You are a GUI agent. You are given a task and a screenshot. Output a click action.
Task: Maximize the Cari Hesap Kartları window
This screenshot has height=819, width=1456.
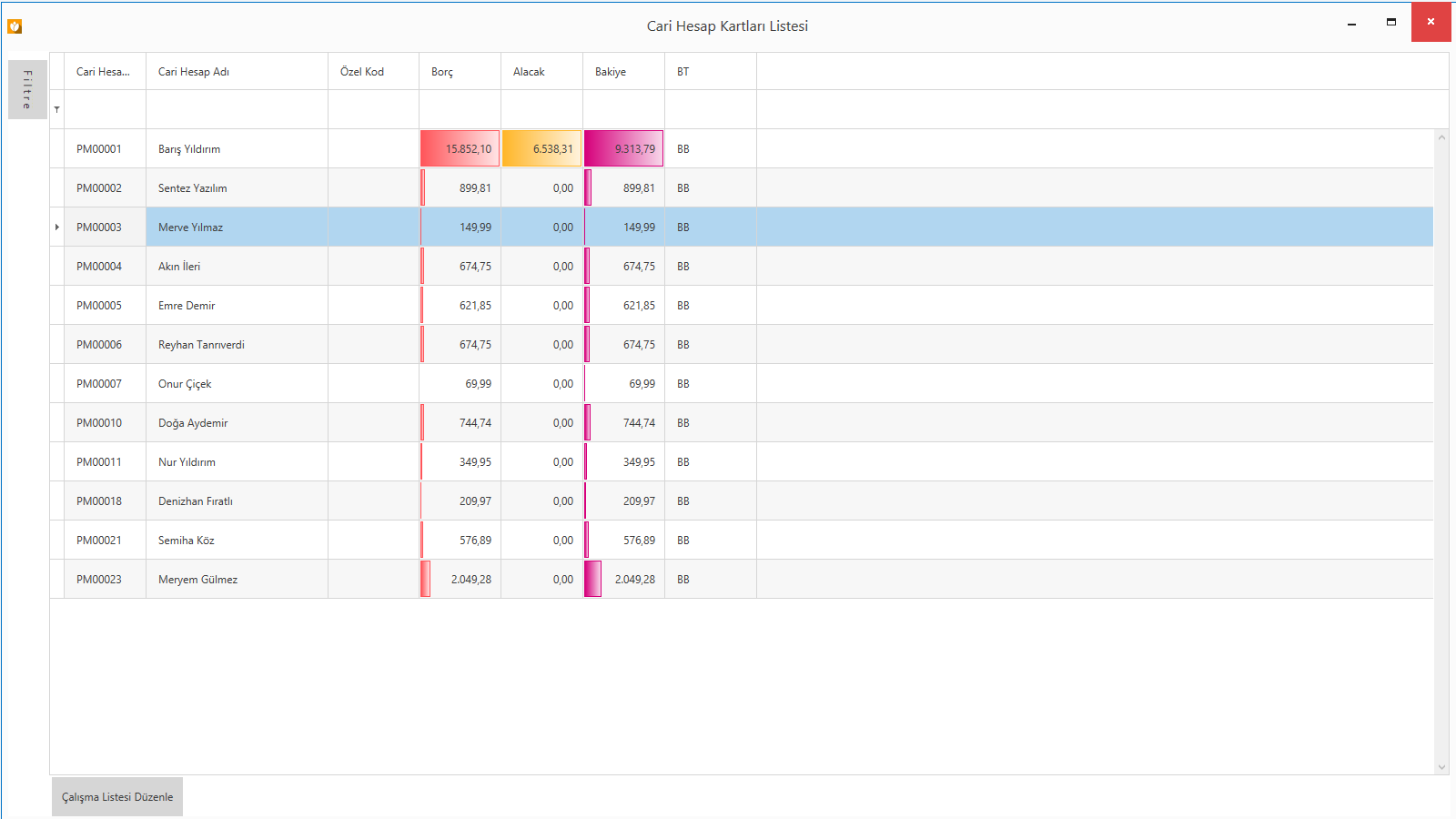click(1391, 22)
